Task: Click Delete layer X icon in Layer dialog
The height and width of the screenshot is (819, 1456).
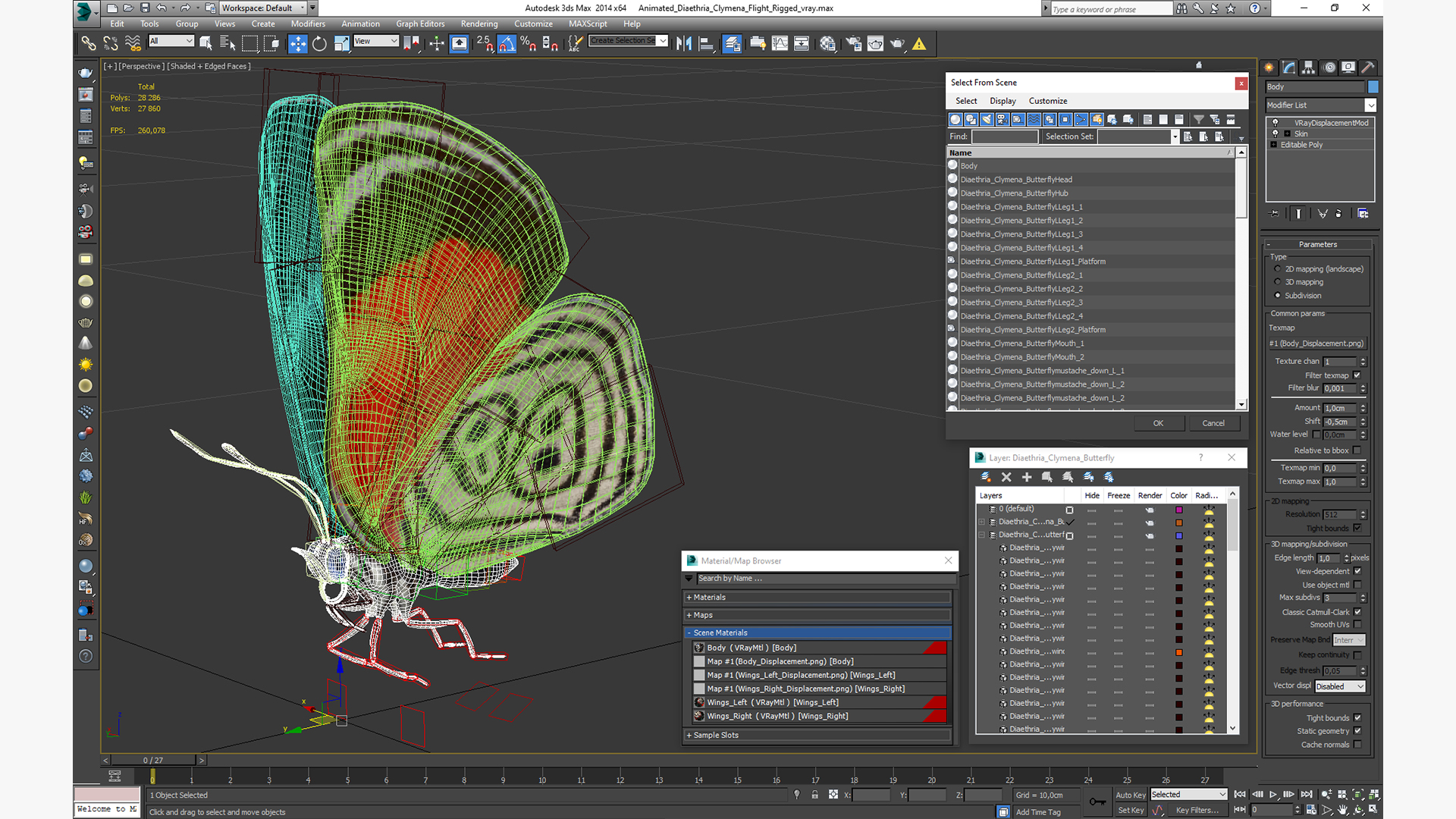Action: [x=1006, y=477]
